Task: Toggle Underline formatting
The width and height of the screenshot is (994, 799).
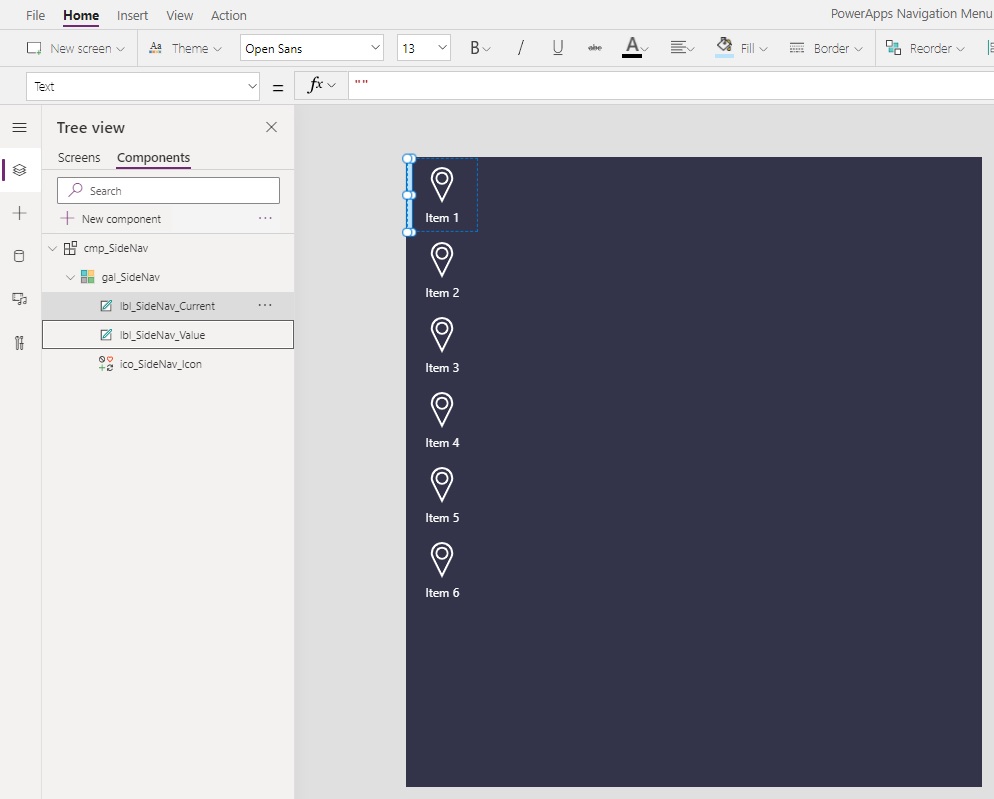Action: pos(558,48)
